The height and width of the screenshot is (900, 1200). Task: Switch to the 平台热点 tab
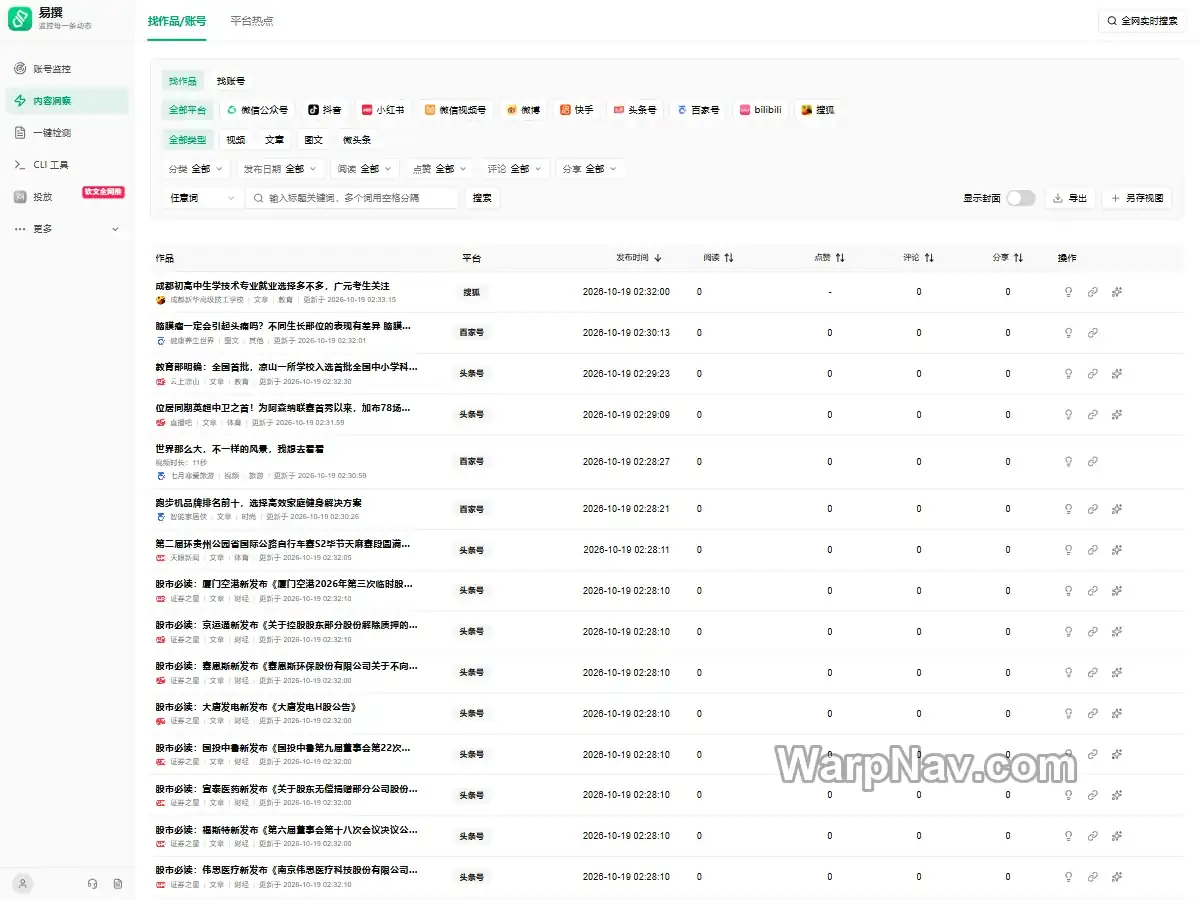(x=251, y=21)
